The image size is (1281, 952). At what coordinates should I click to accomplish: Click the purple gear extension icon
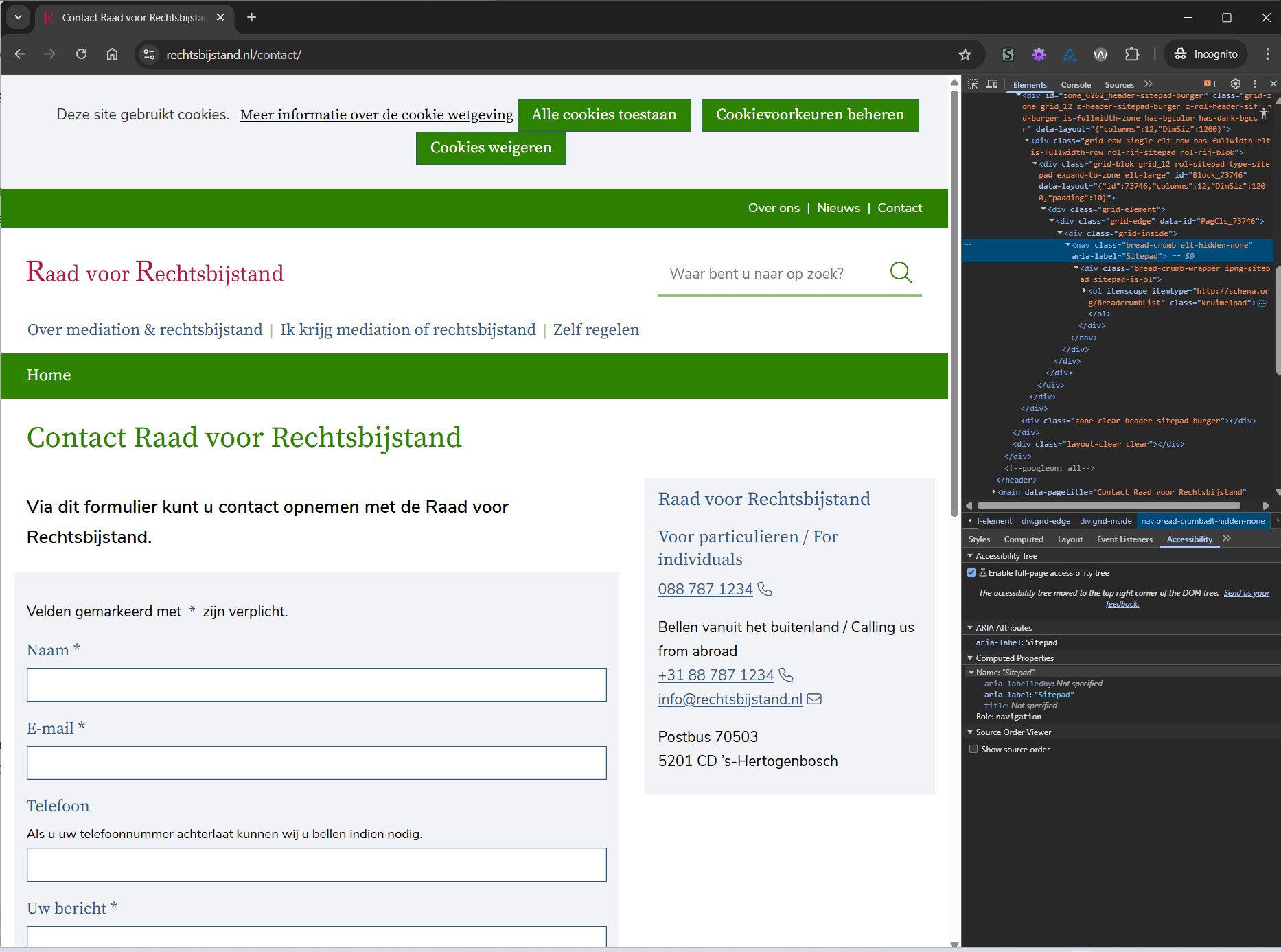pyautogui.click(x=1039, y=54)
